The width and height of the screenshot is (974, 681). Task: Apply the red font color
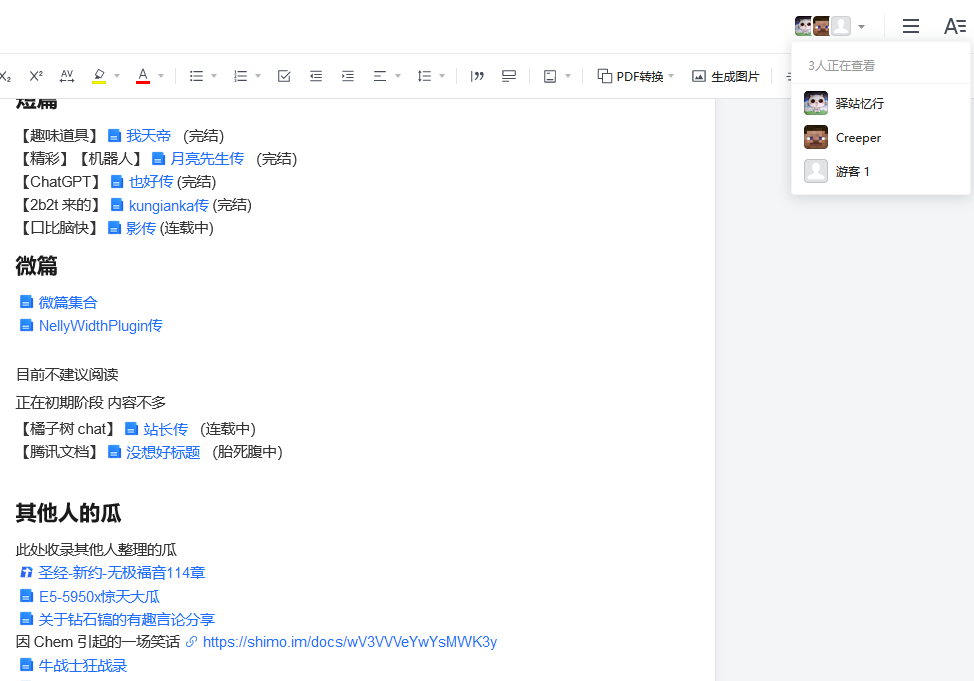143,76
